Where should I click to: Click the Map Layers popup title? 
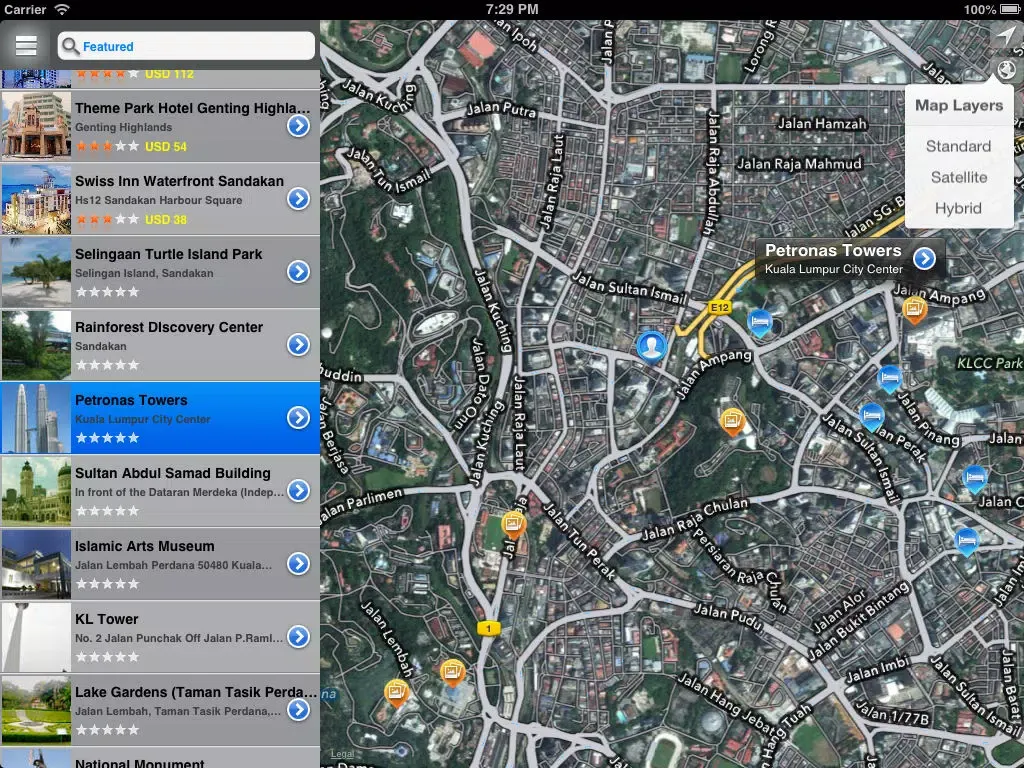click(959, 105)
